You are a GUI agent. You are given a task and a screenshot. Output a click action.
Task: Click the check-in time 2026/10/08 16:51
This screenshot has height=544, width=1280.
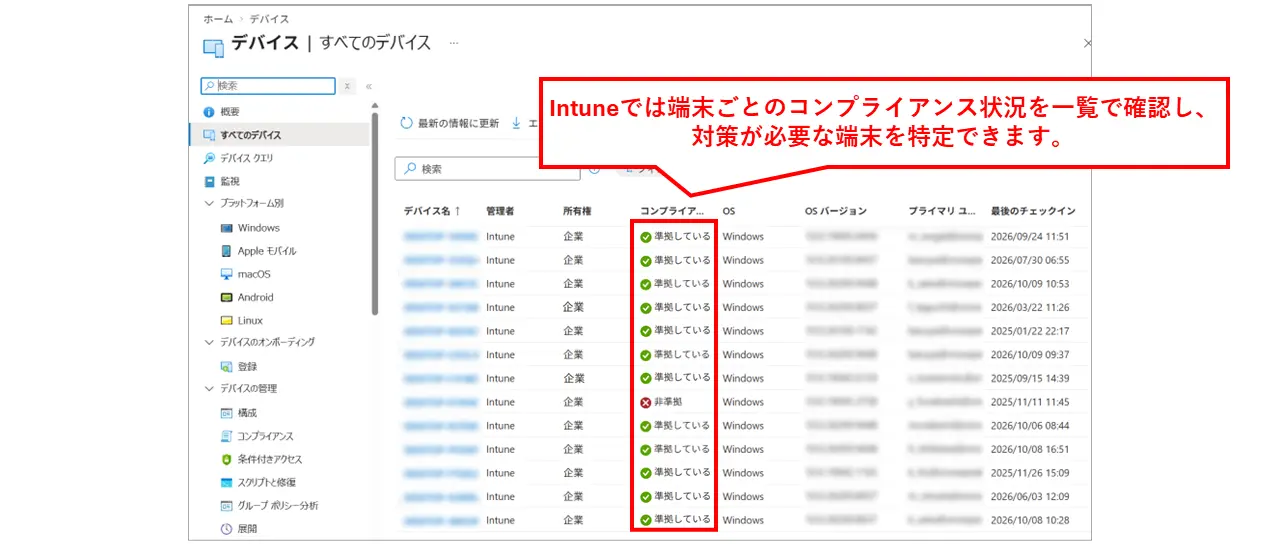pos(1030,449)
